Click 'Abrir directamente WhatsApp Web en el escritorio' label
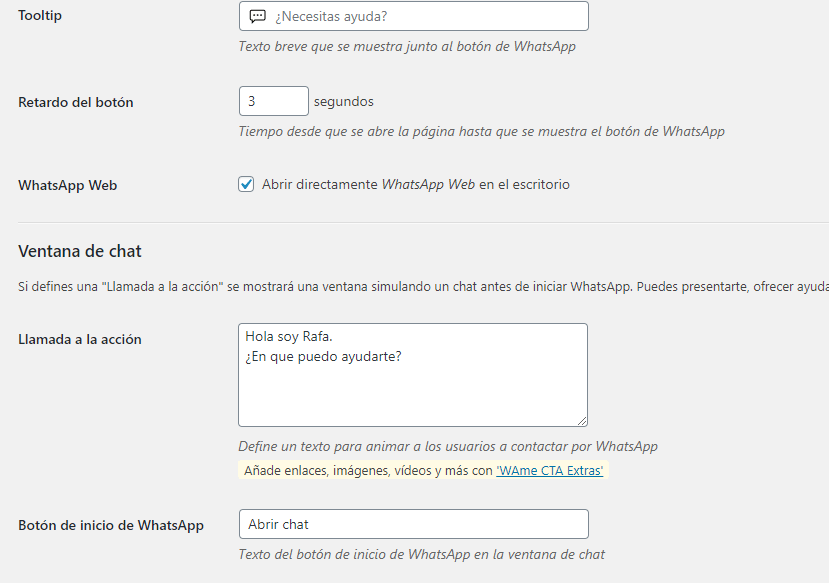Image resolution: width=829 pixels, height=583 pixels. coord(416,184)
